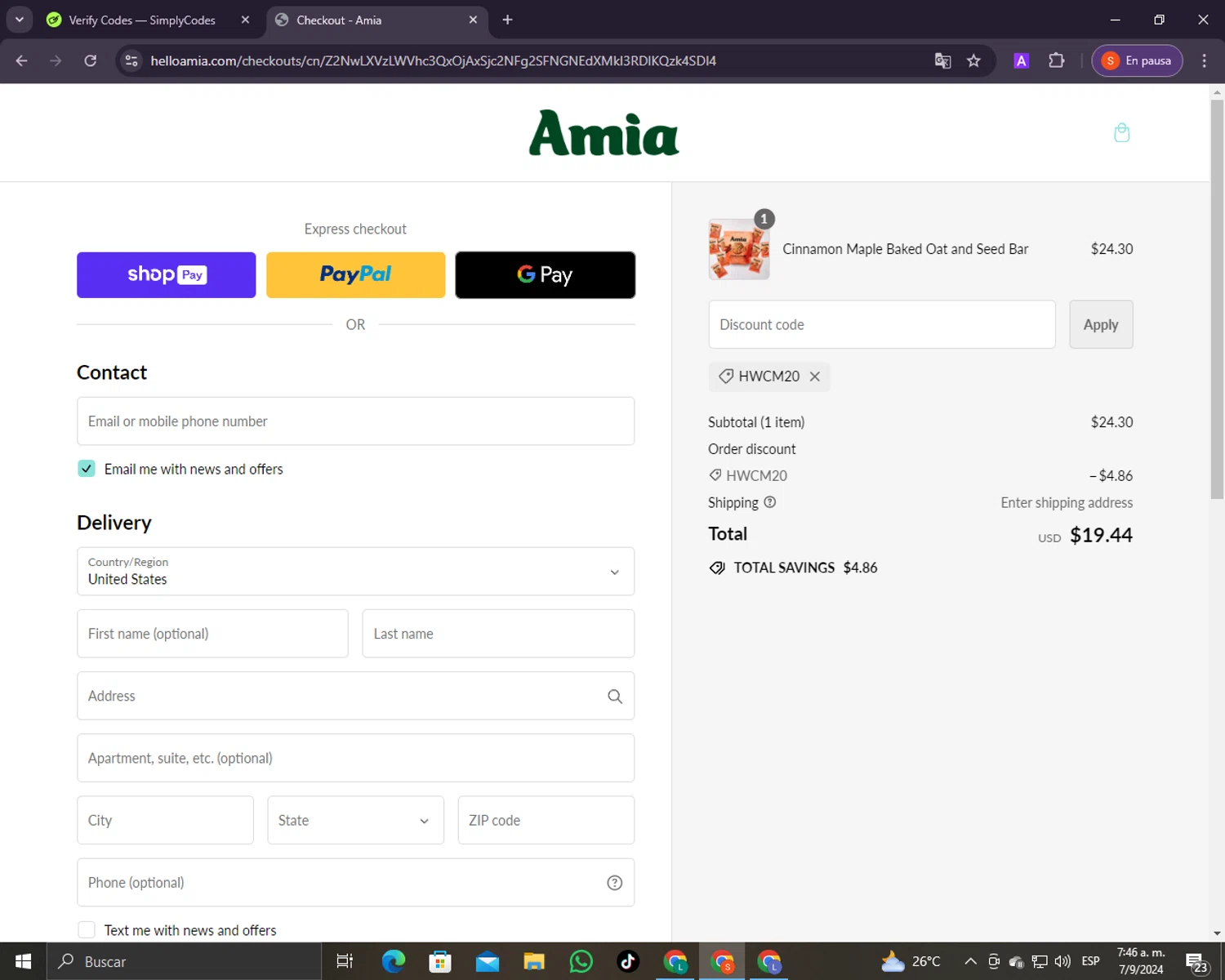Click the Amia logo
The width and height of the screenshot is (1225, 980).
click(x=604, y=133)
